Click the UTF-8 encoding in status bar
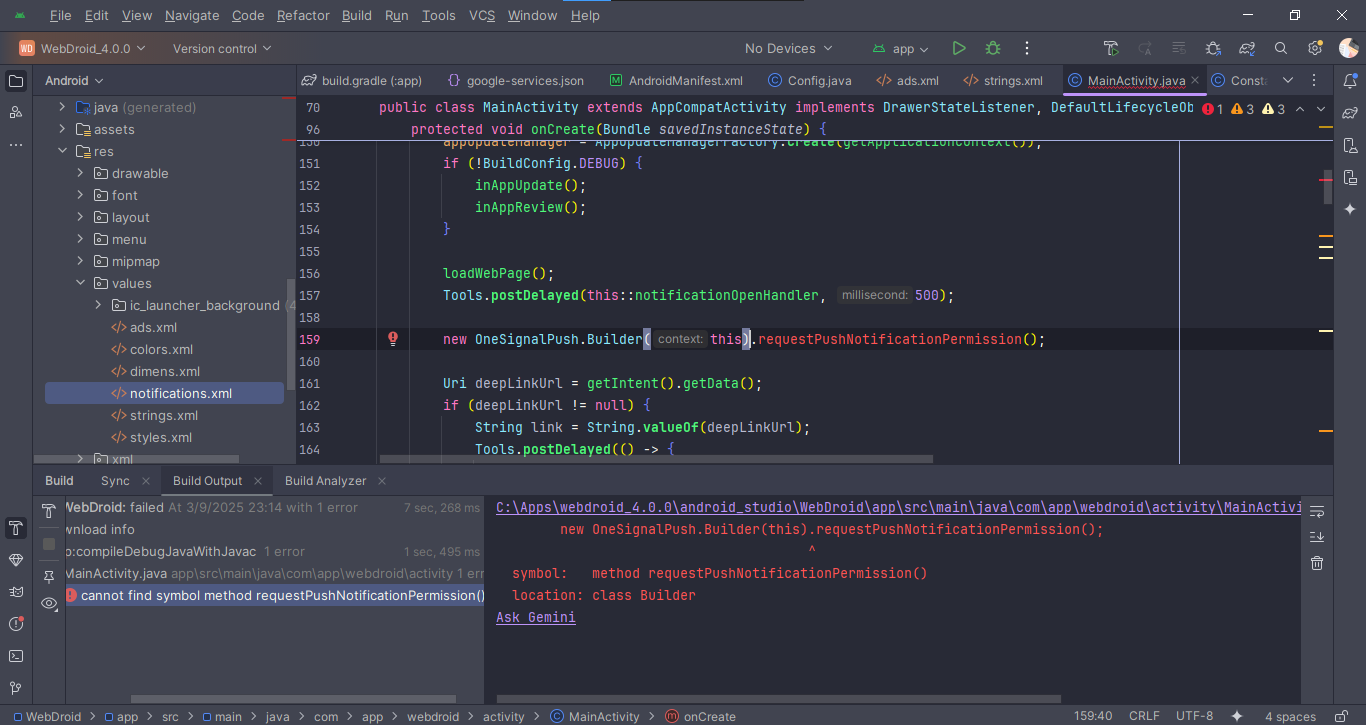 [1195, 716]
